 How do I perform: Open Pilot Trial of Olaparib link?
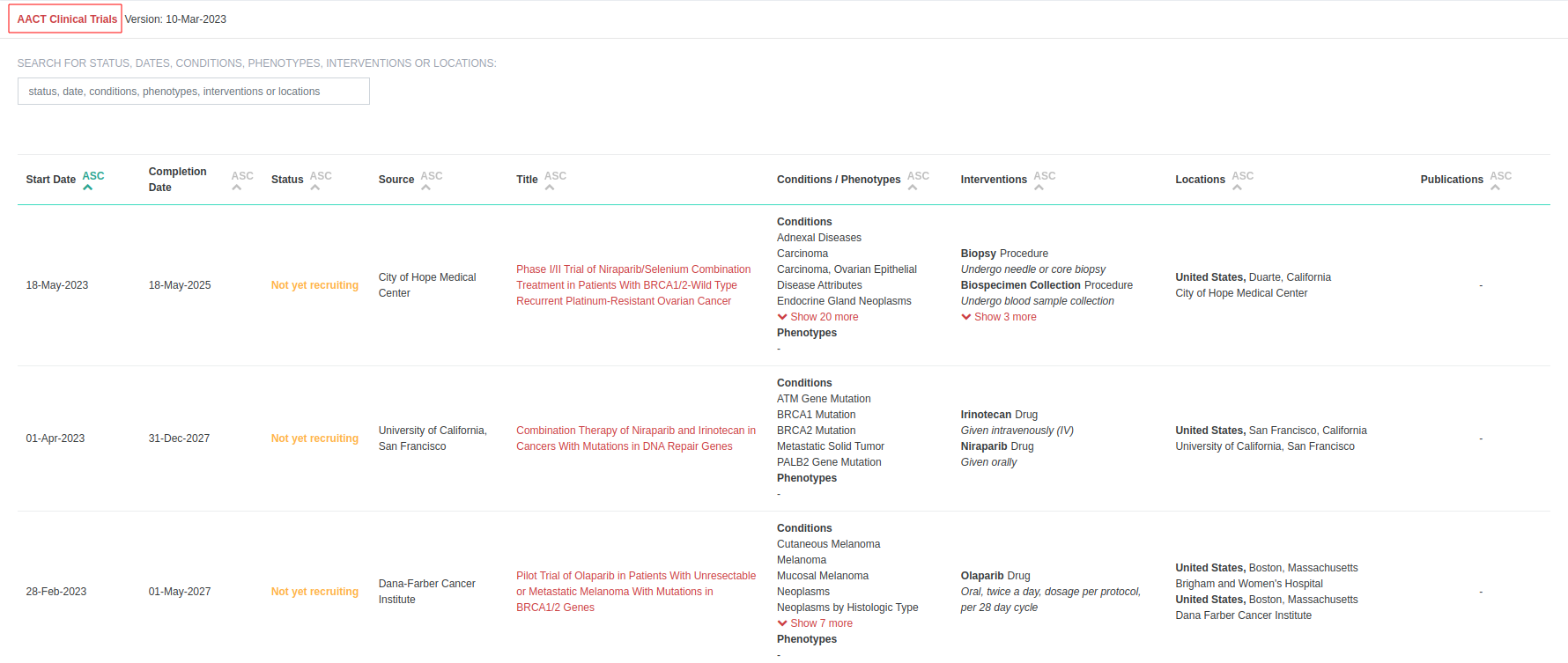coord(636,592)
